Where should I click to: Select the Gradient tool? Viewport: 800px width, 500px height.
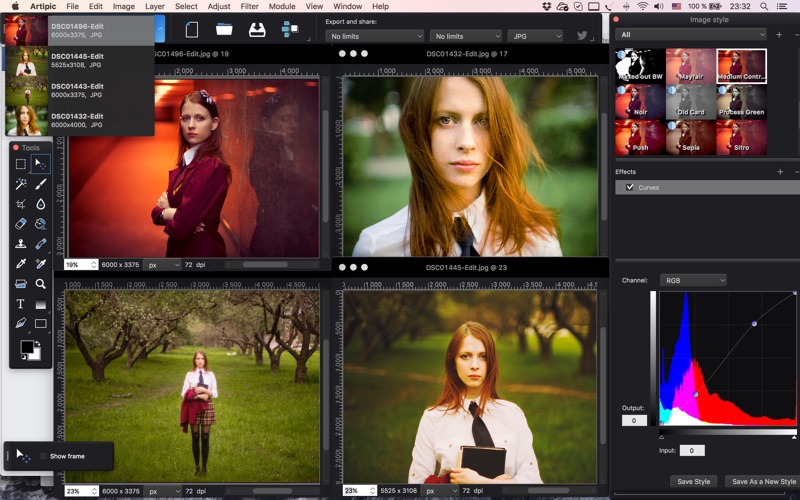tap(41, 304)
